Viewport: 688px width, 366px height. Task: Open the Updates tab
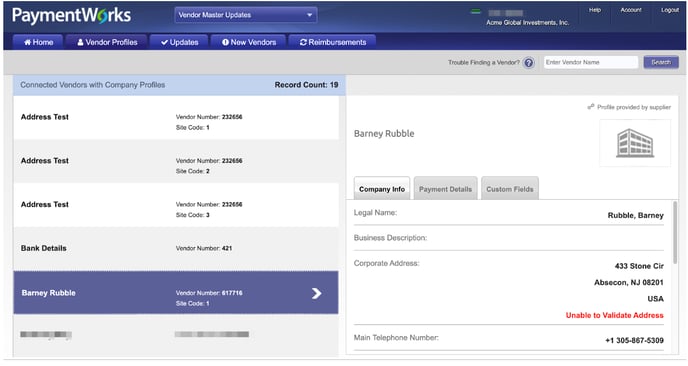[179, 42]
